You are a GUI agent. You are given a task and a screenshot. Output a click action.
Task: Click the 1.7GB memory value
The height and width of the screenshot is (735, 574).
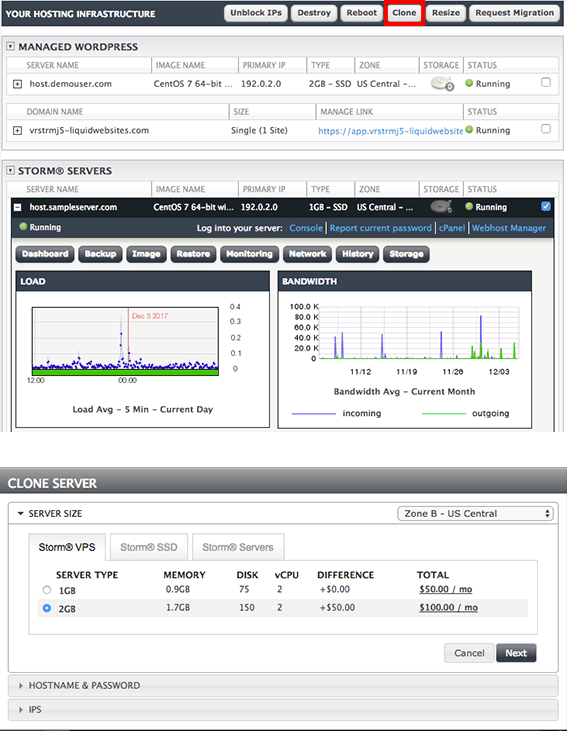coord(178,608)
